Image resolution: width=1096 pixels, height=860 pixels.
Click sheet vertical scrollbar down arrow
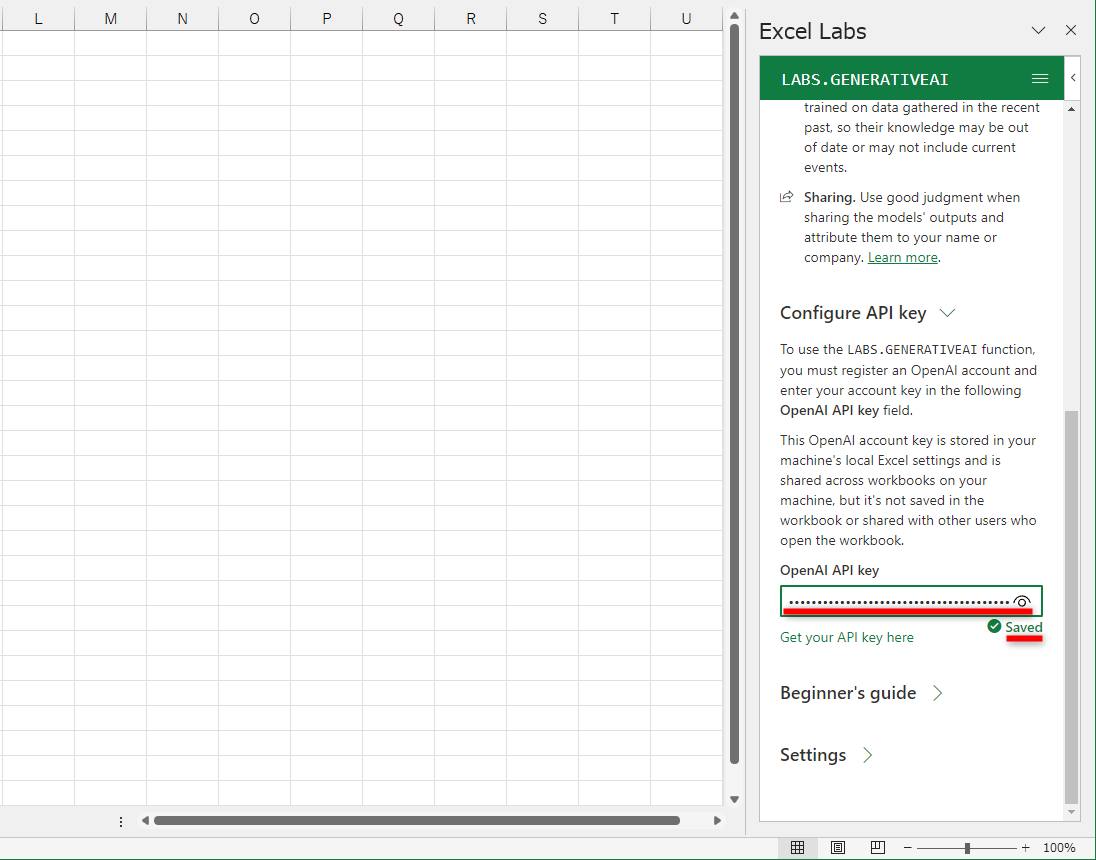734,799
